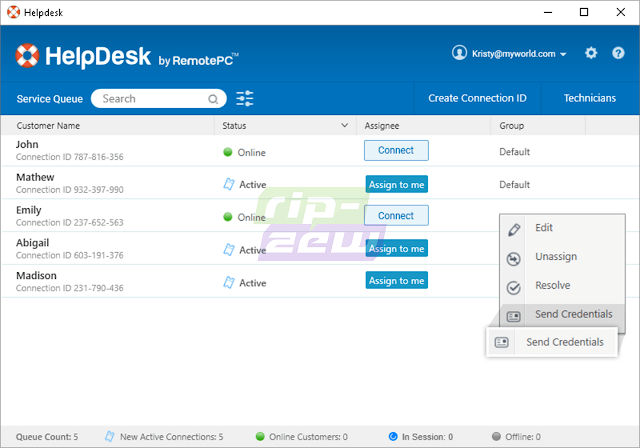Open the filter sliders icon beside Search
Viewport: 640px width, 448px height.
click(x=244, y=98)
